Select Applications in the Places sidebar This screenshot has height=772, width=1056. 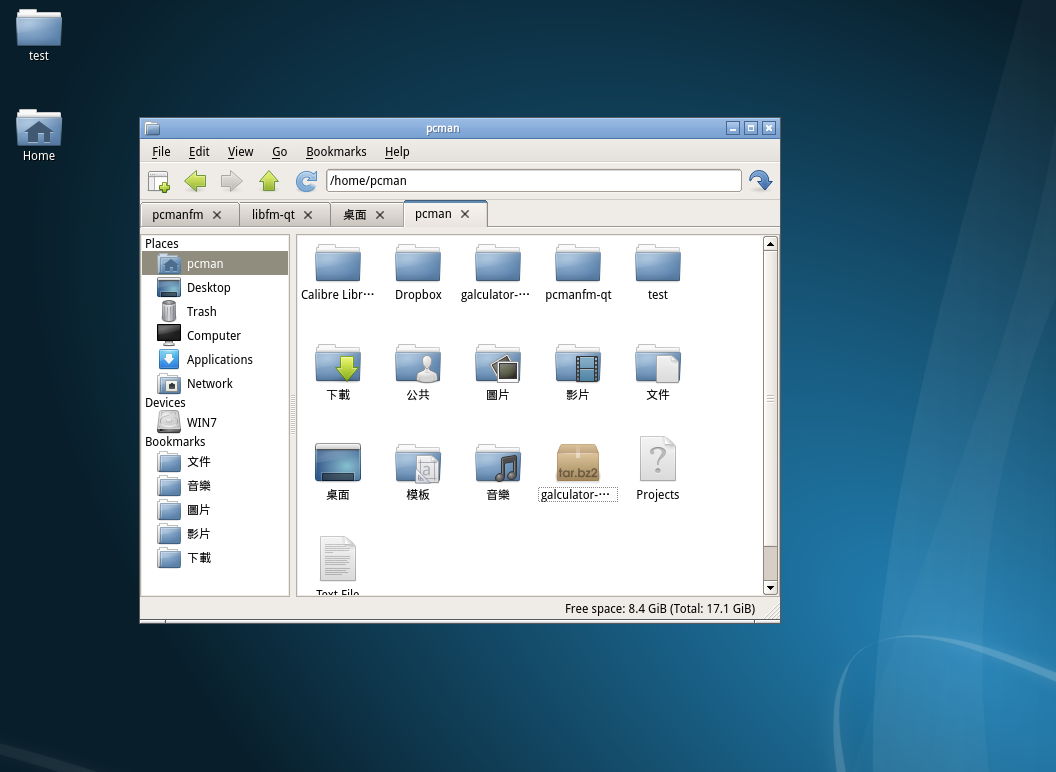point(219,360)
